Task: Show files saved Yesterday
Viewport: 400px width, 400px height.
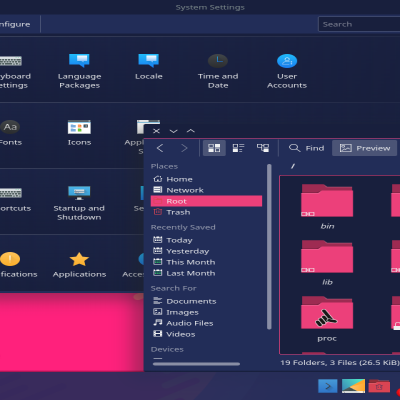Action: 206,251
